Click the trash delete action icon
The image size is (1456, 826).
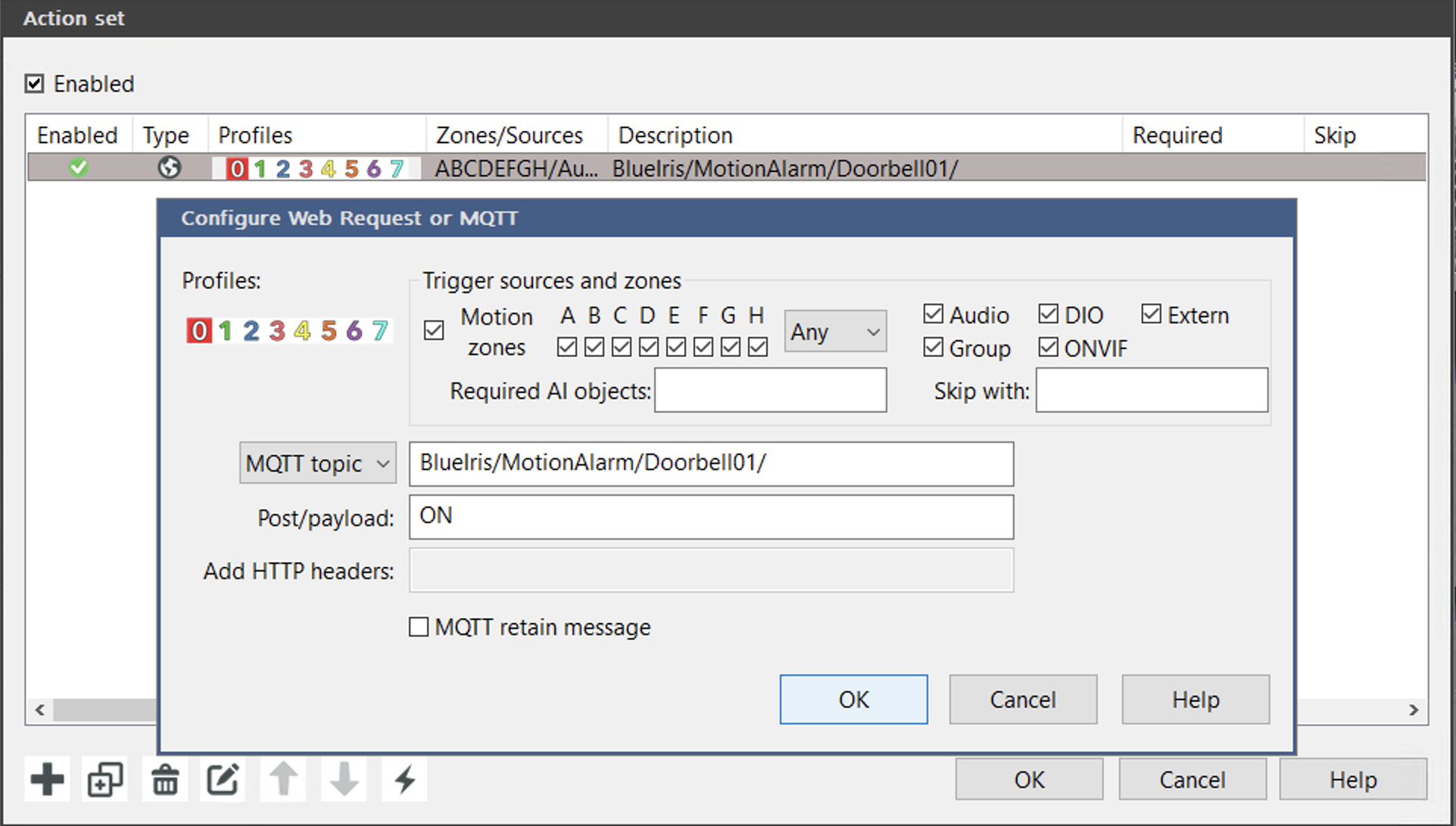(x=164, y=779)
